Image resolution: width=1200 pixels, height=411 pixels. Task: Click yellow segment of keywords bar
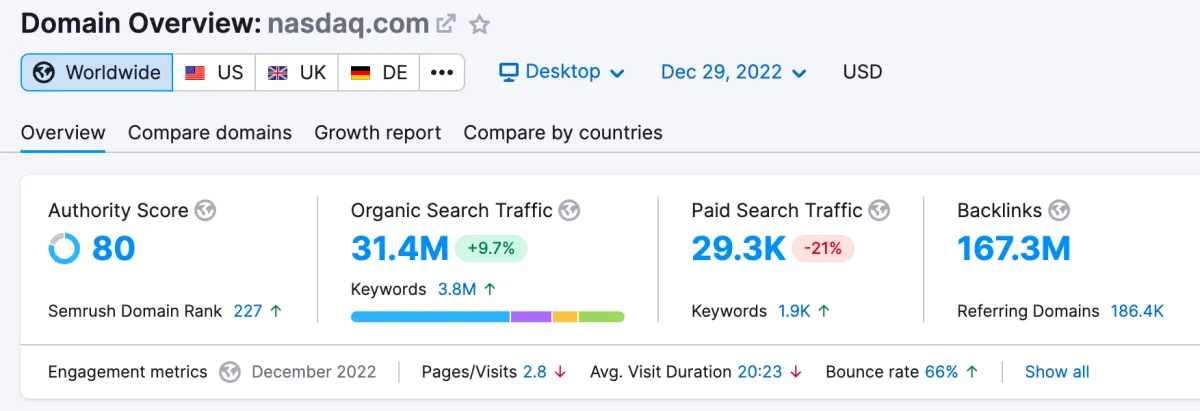pos(565,317)
